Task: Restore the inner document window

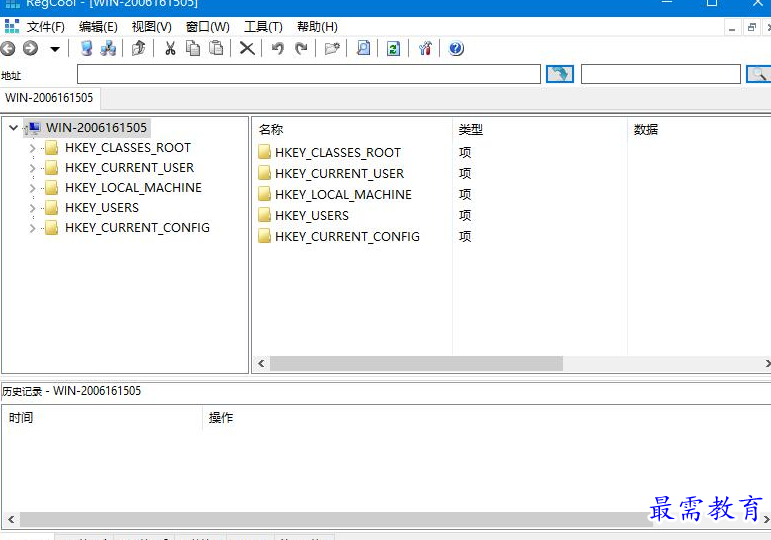Action: point(751,28)
